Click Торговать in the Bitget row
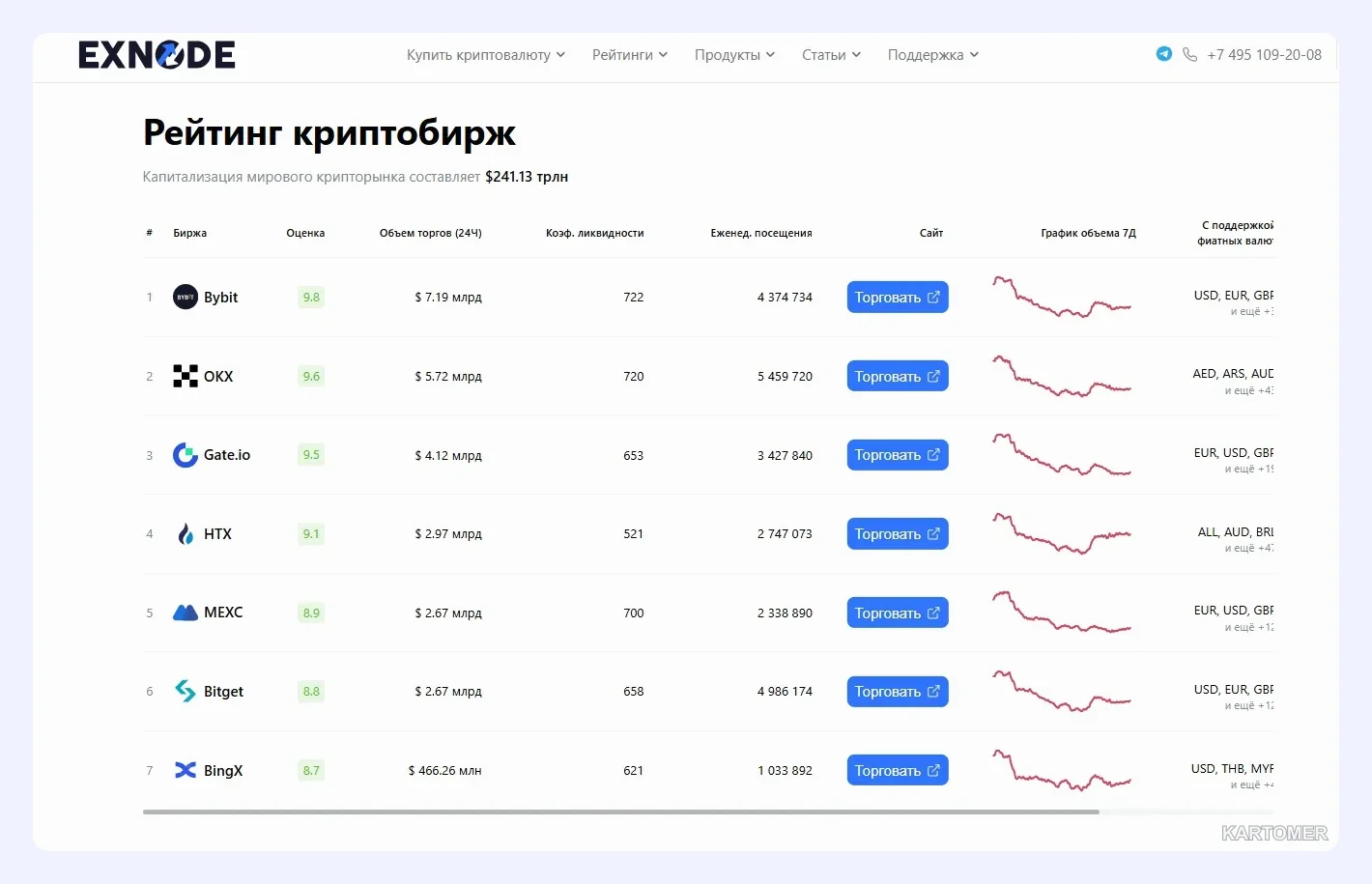 pyautogui.click(x=898, y=692)
